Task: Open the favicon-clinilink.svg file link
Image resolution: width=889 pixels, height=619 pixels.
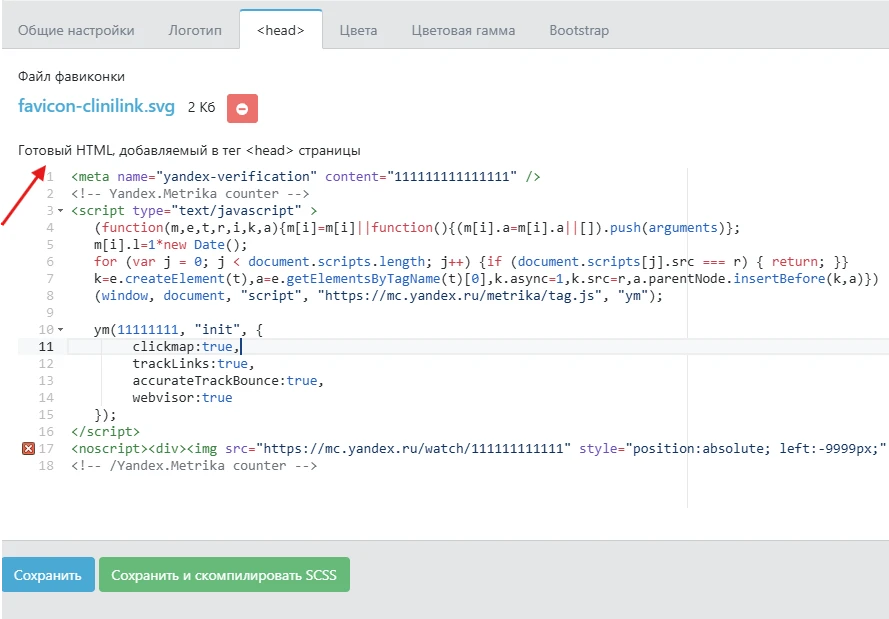Action: click(x=96, y=106)
